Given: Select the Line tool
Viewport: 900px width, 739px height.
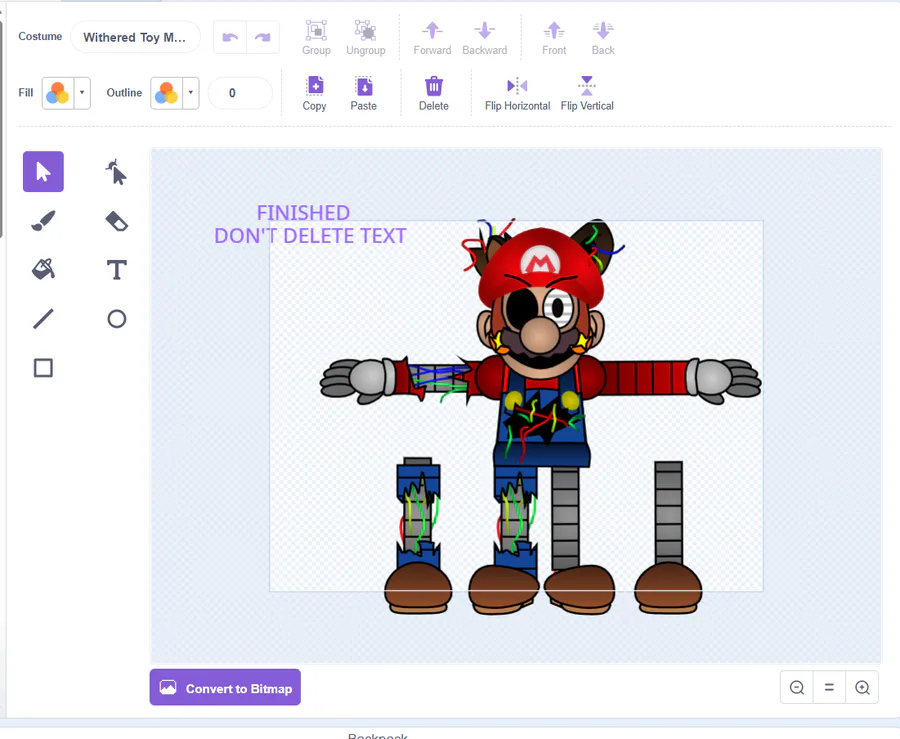Looking at the screenshot, I should click(x=43, y=318).
